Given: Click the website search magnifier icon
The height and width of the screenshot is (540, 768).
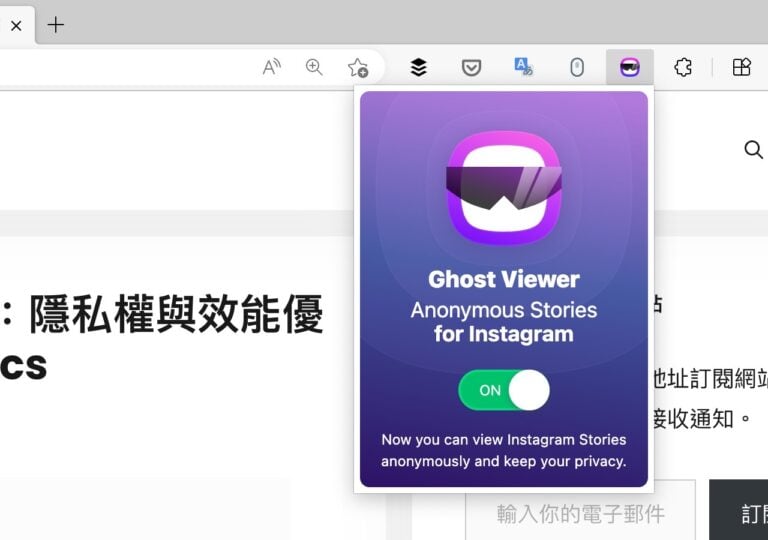Looking at the screenshot, I should point(753,149).
